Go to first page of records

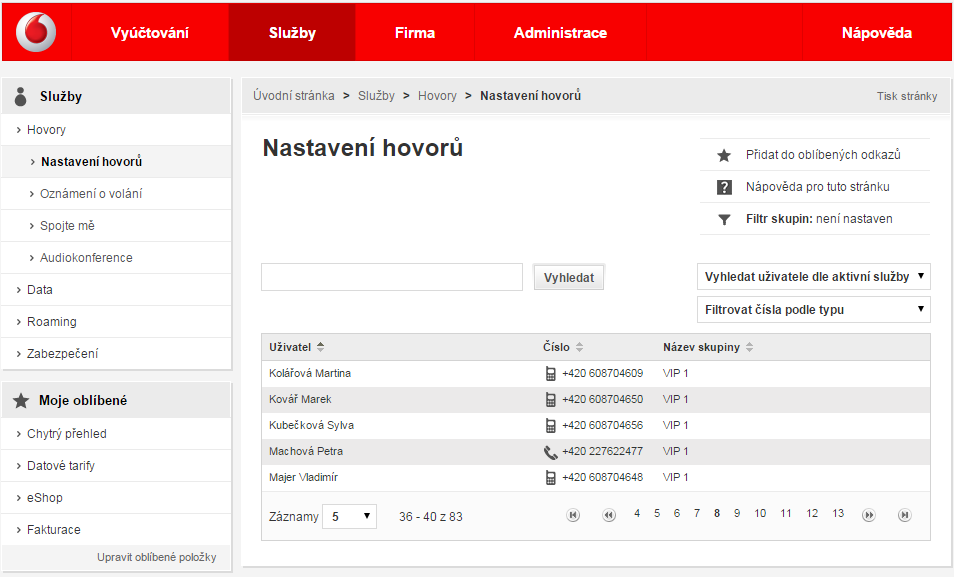coord(573,515)
